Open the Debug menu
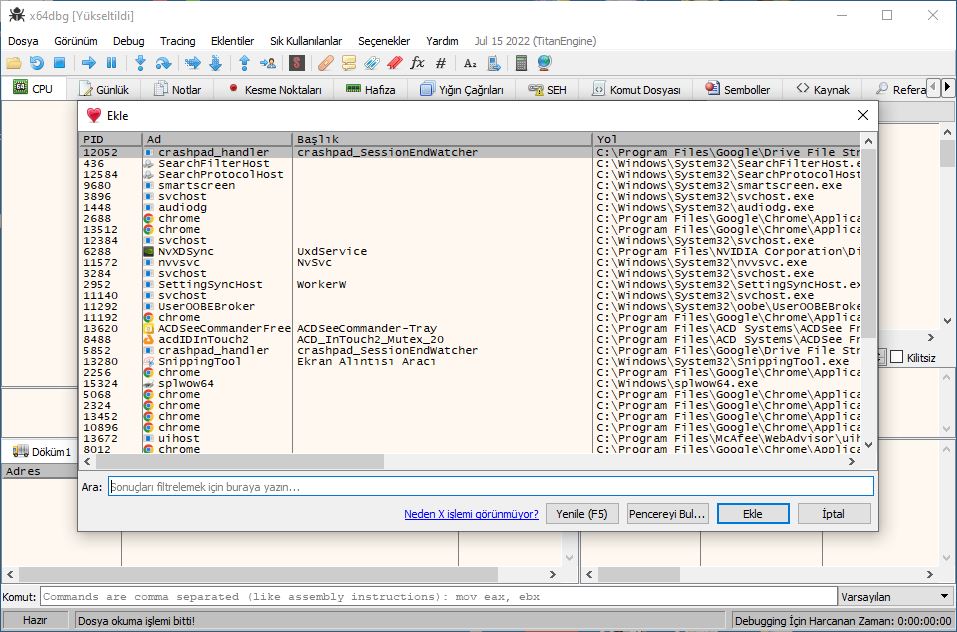The height and width of the screenshot is (632, 957). point(129,41)
